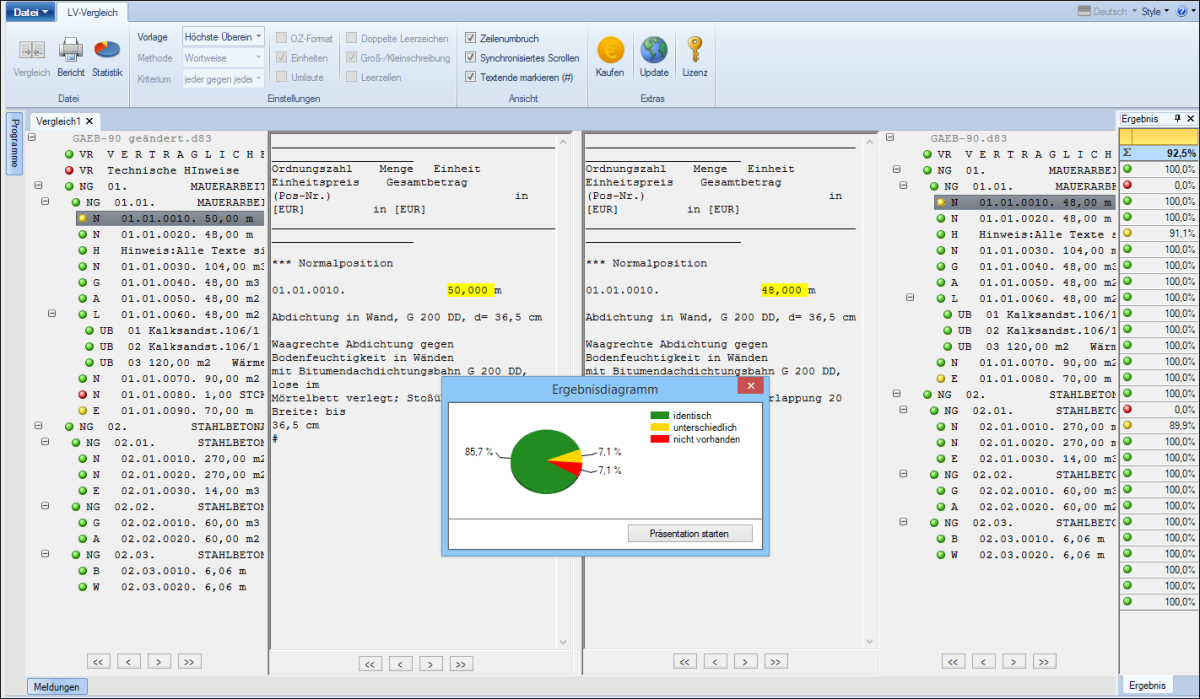Select E 01.01.0080. 70,00 m in right tree
Viewport: 1200px width, 699px height.
[1025, 379]
